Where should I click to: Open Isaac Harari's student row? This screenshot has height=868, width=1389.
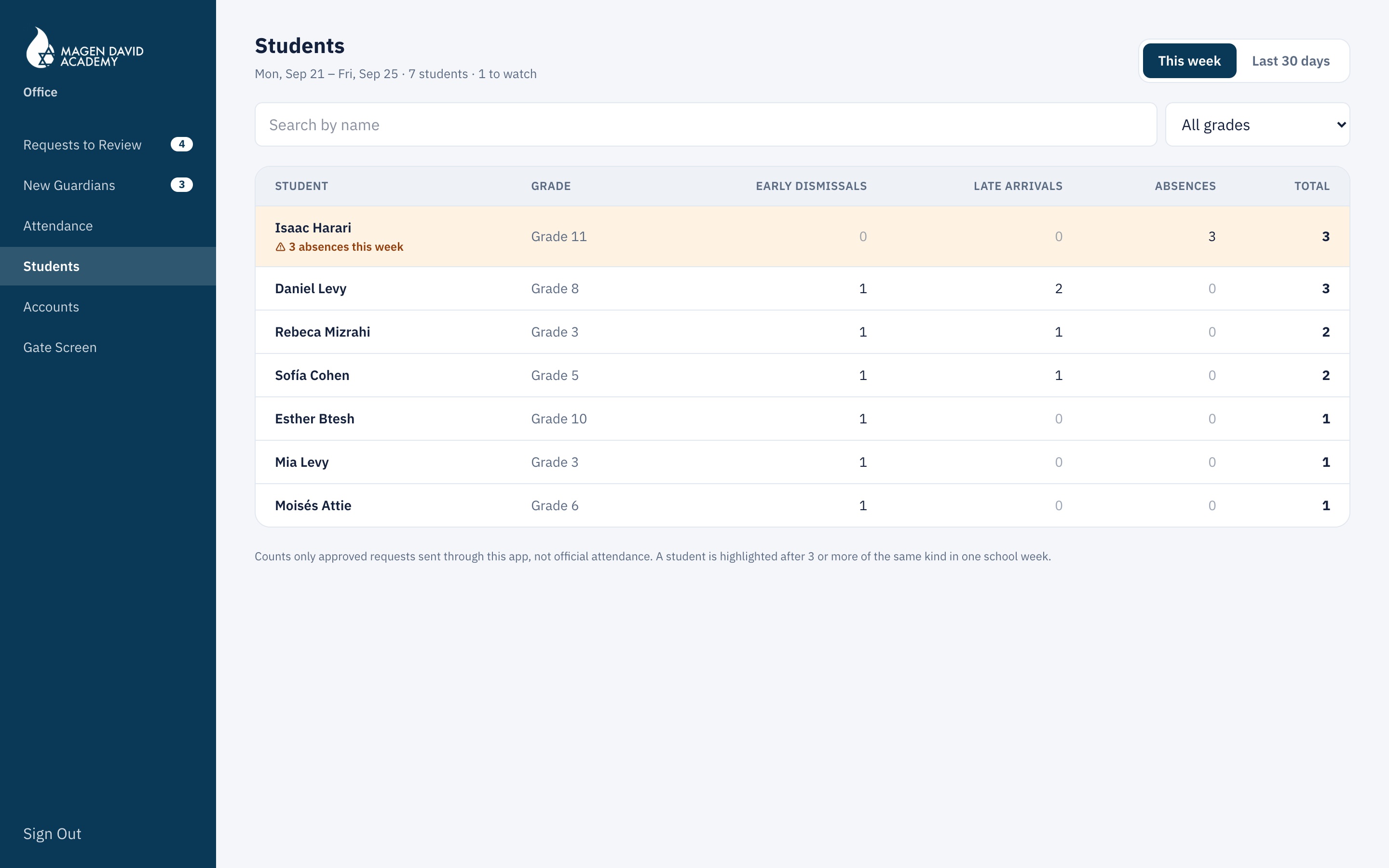[802, 236]
